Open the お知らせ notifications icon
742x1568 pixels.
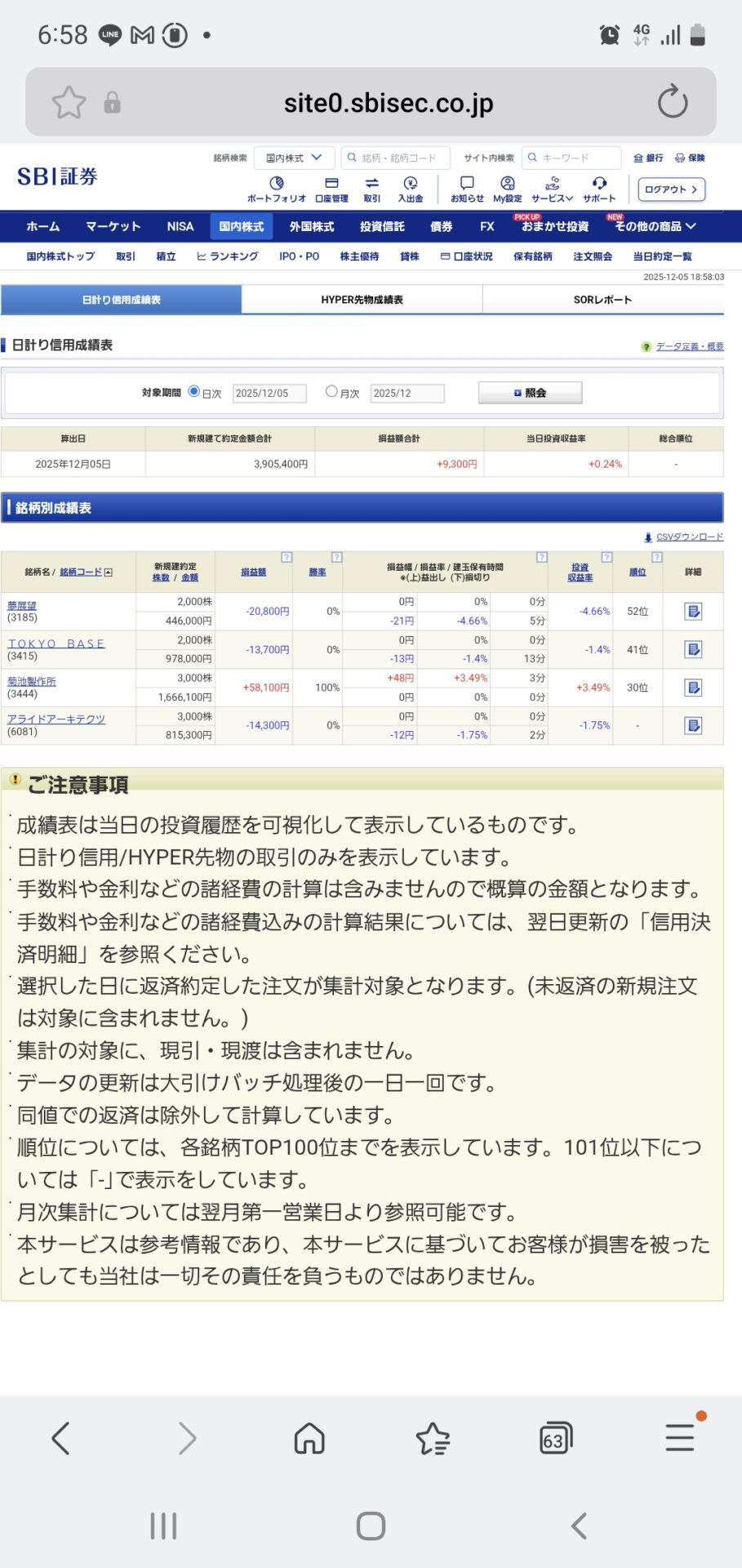[x=467, y=185]
